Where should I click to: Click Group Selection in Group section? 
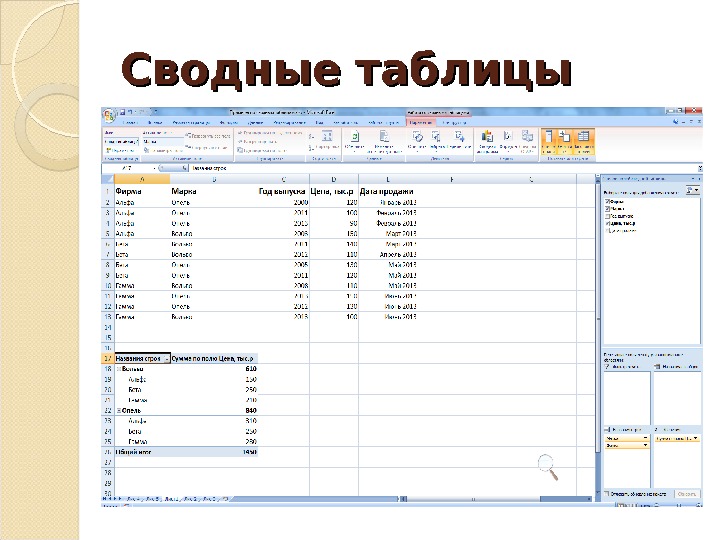pyautogui.click(x=270, y=133)
